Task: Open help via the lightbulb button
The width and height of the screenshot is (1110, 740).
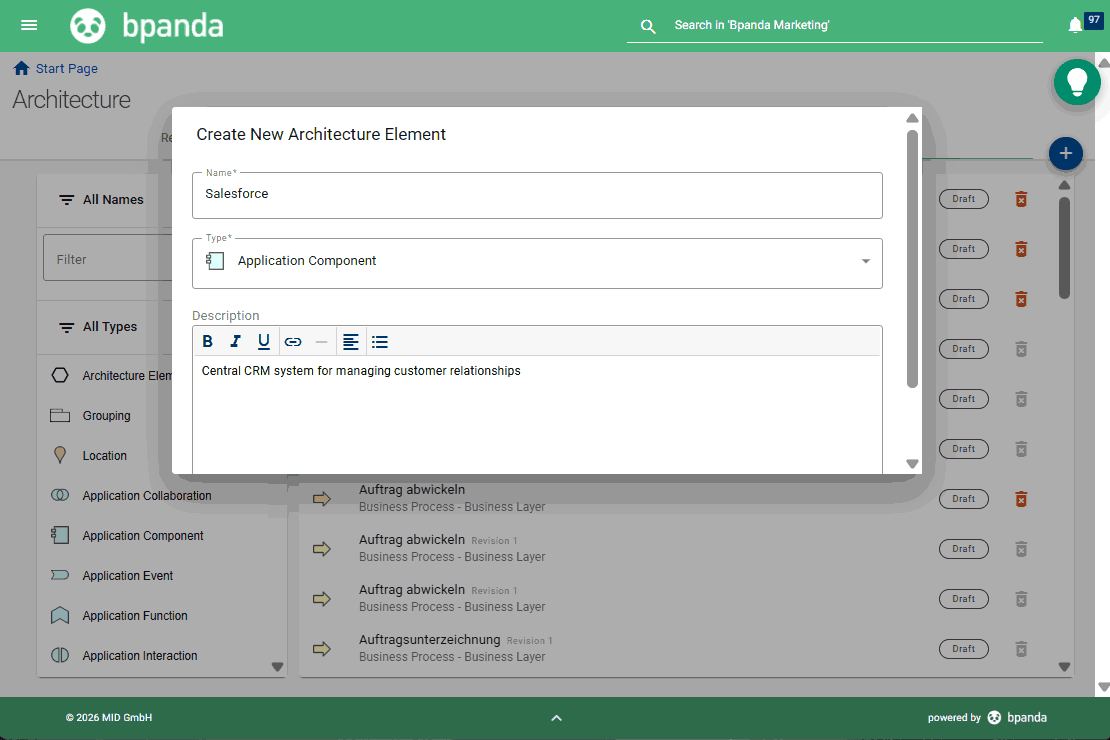Action: click(1077, 82)
